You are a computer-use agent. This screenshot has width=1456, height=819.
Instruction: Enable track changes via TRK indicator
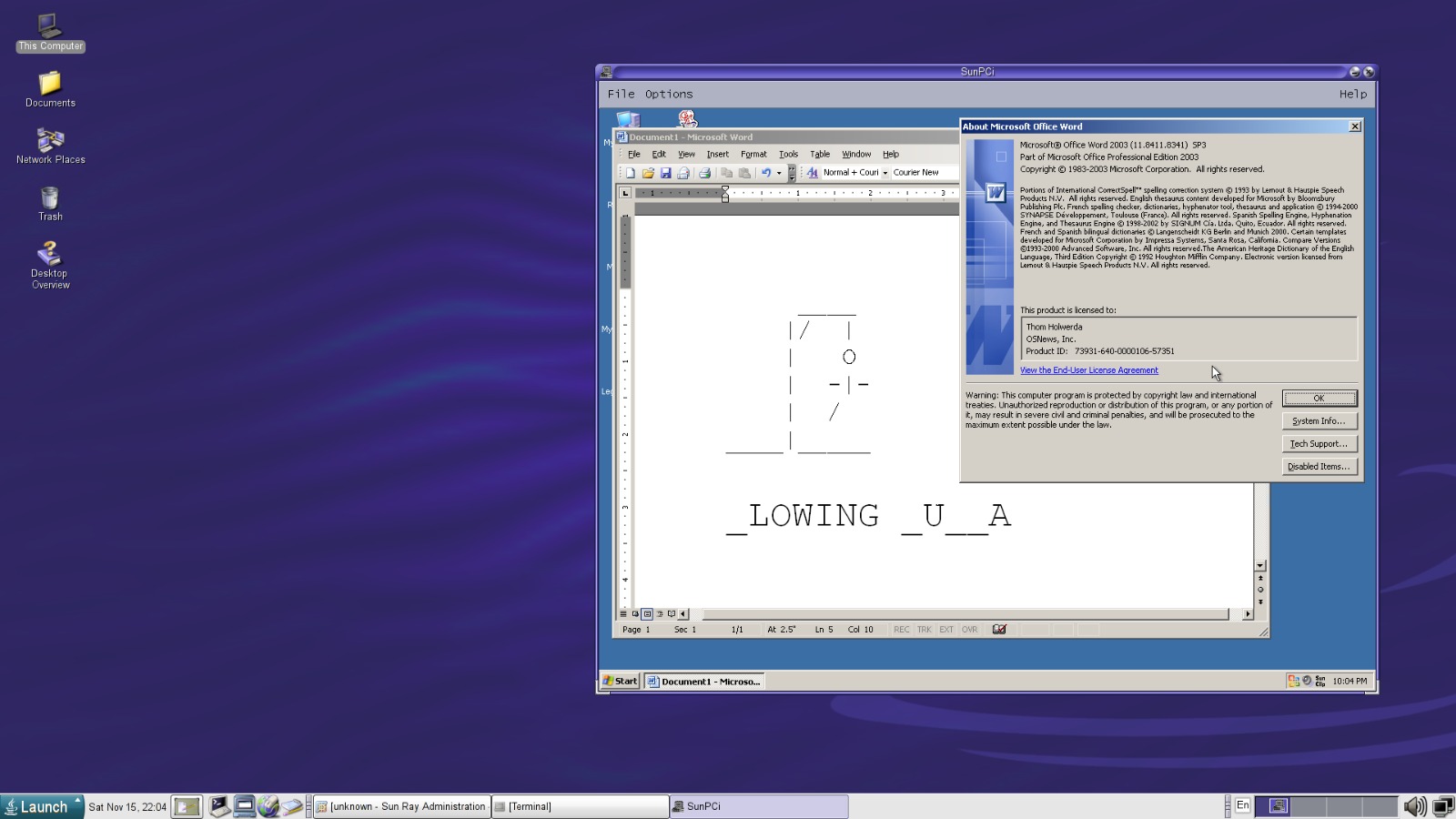point(925,629)
